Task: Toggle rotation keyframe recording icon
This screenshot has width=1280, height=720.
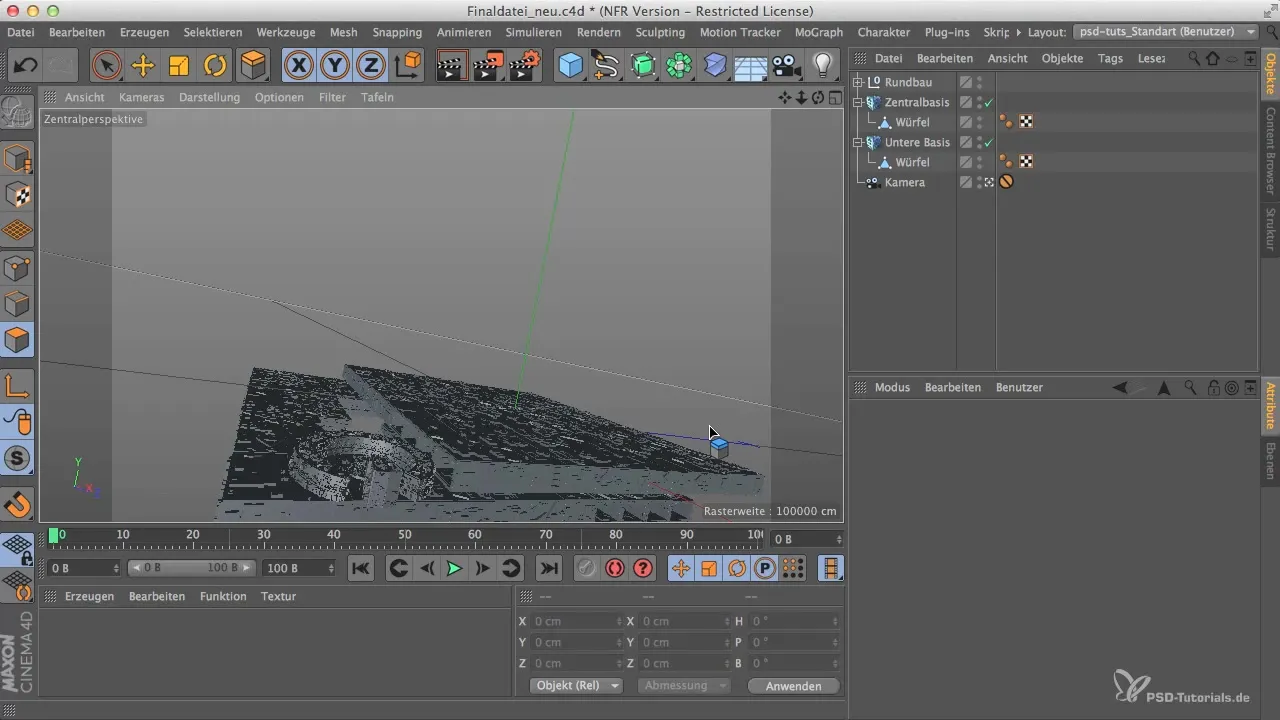Action: 737,568
